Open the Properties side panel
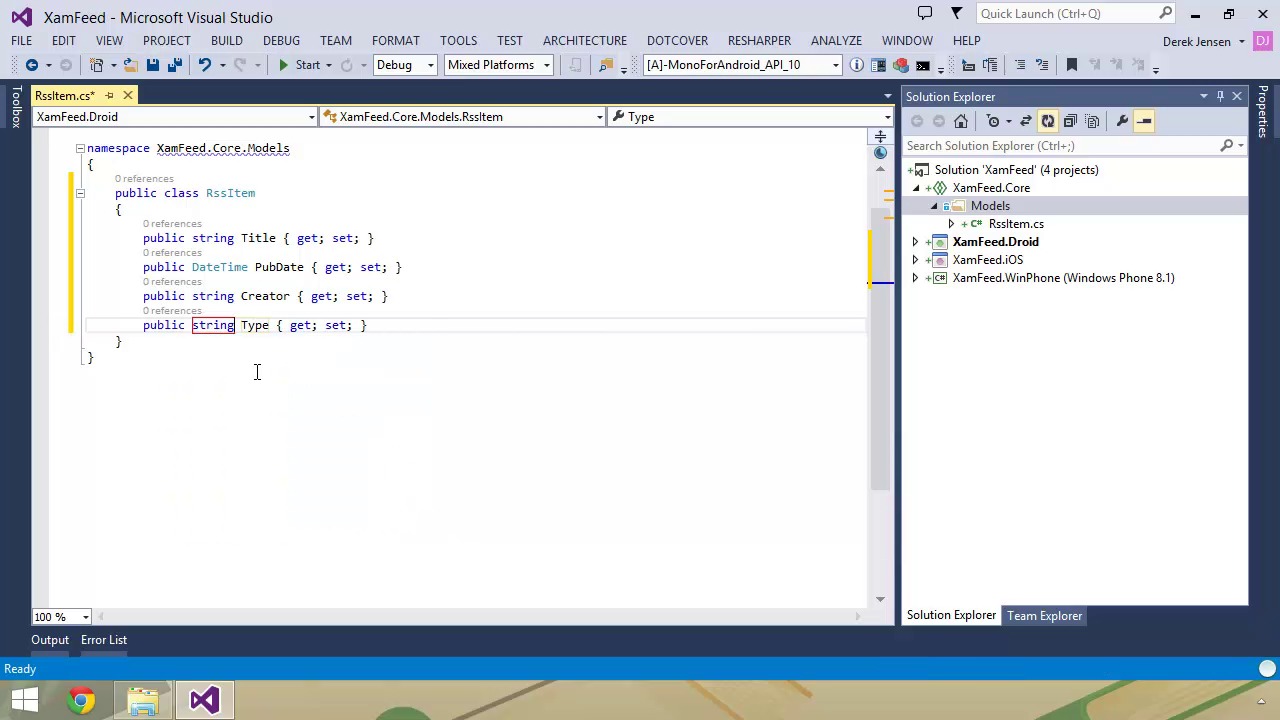 [x=1263, y=112]
